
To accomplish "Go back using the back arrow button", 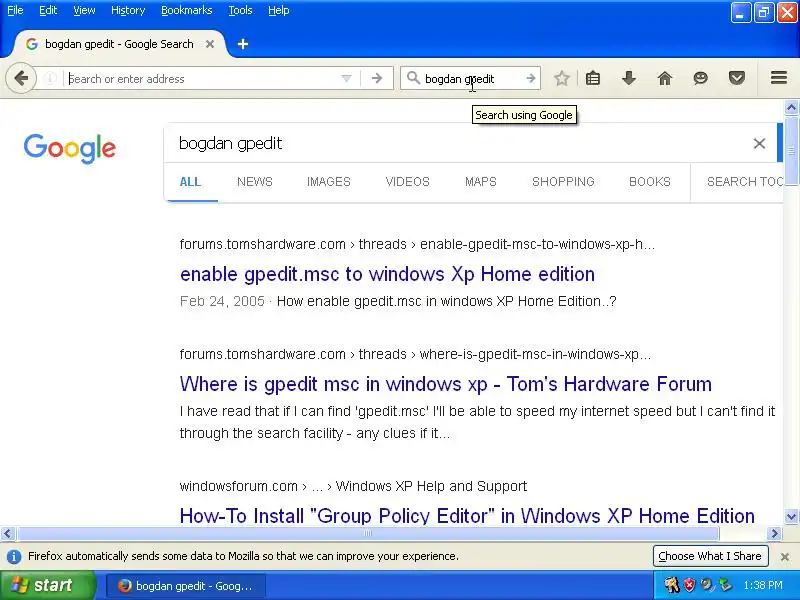I will tap(21, 79).
